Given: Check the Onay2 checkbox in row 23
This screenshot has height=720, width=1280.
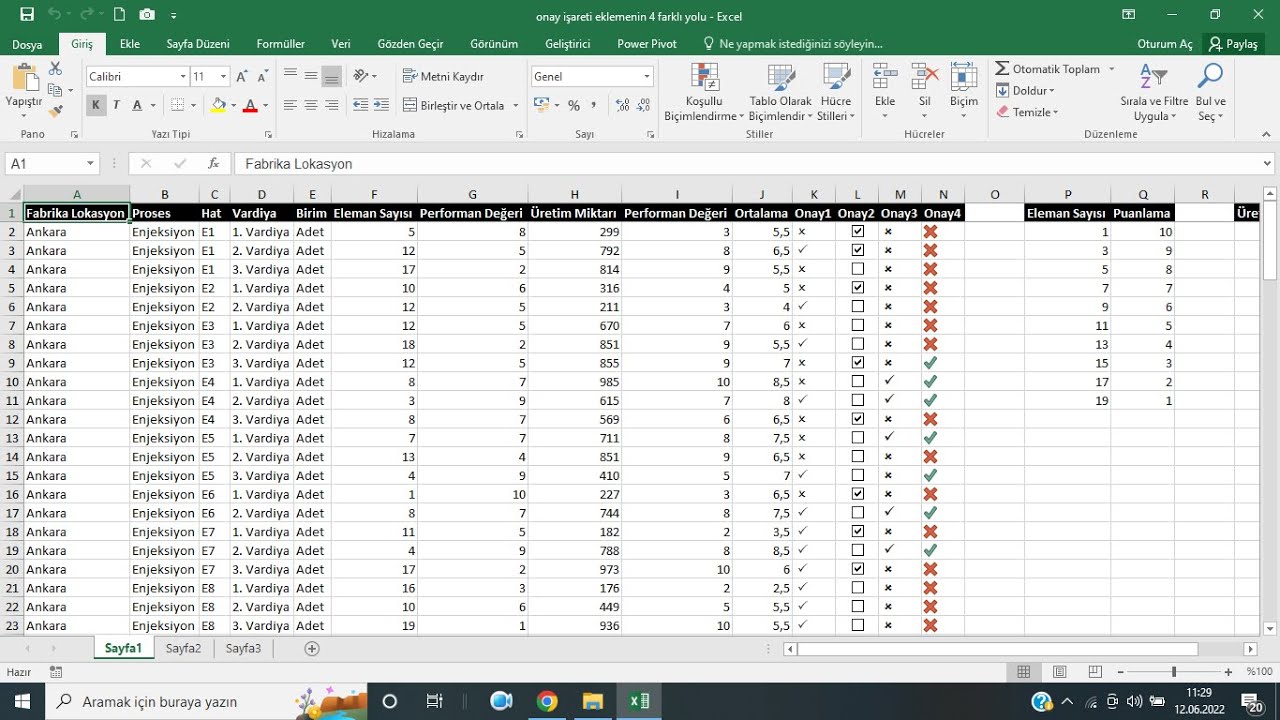Looking at the screenshot, I should (857, 625).
